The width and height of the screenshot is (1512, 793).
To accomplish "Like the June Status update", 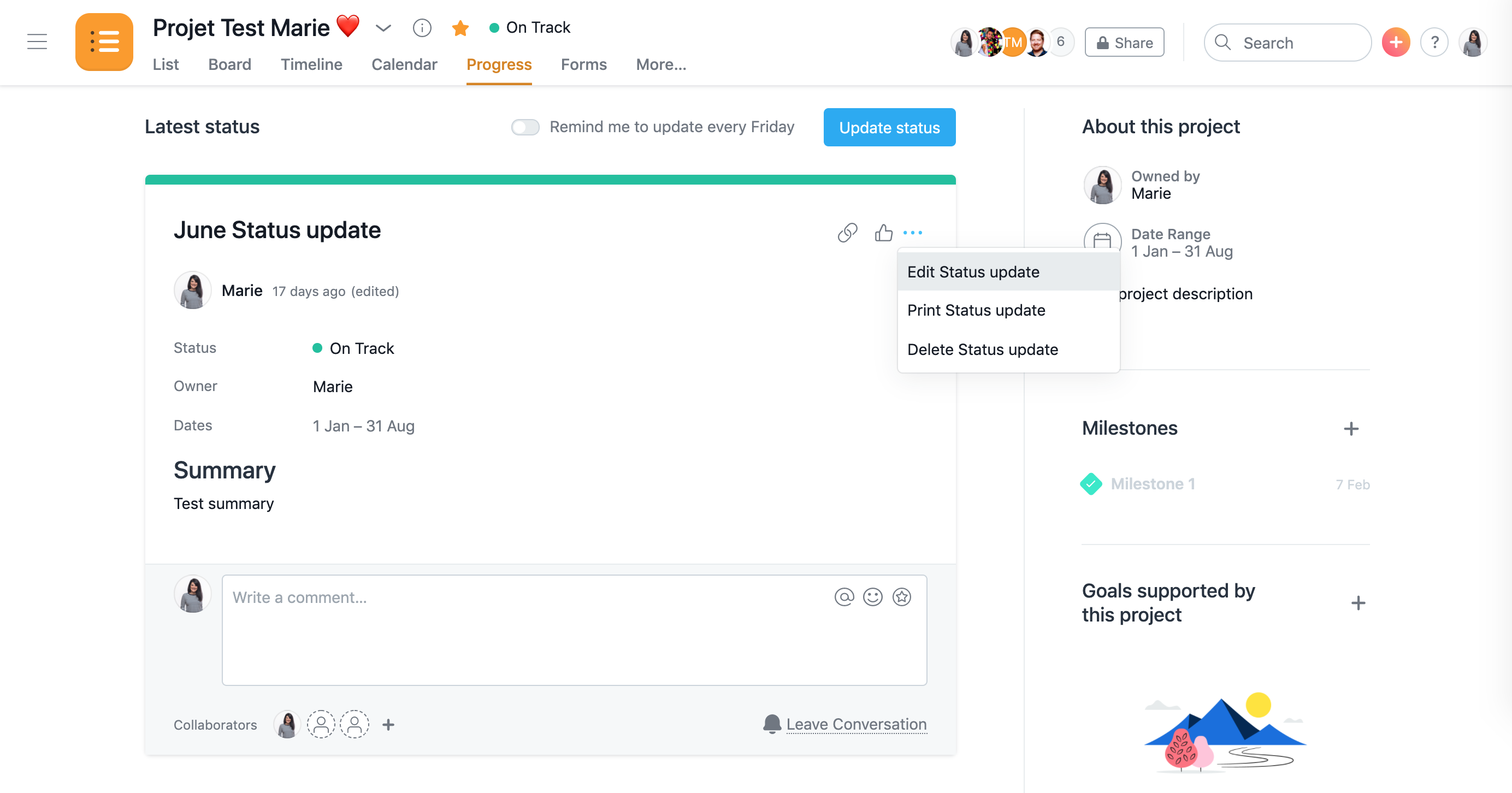I will pos(883,233).
